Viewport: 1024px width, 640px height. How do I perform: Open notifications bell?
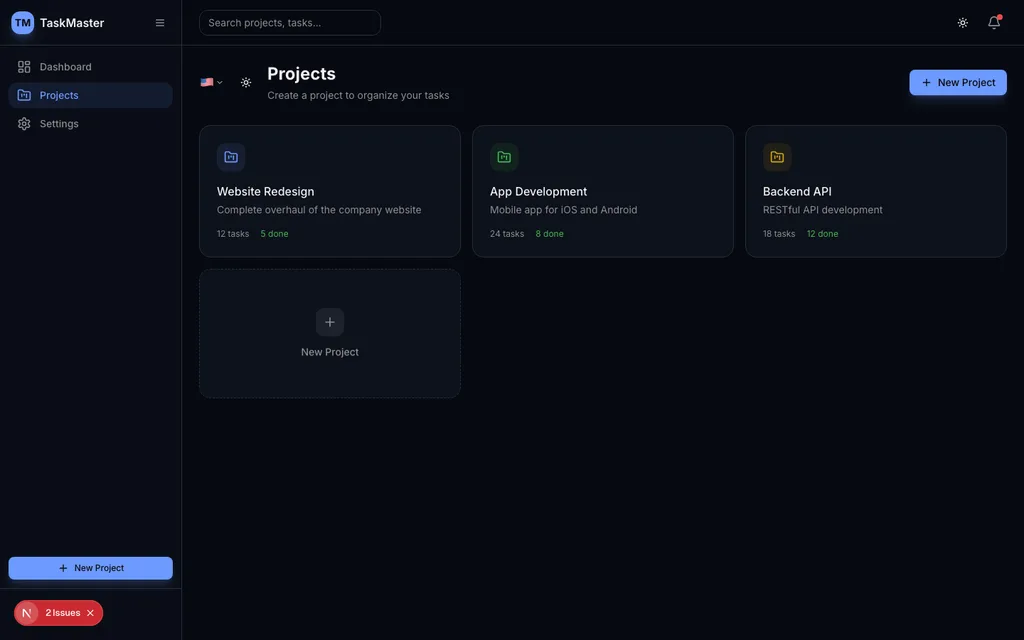coord(994,23)
